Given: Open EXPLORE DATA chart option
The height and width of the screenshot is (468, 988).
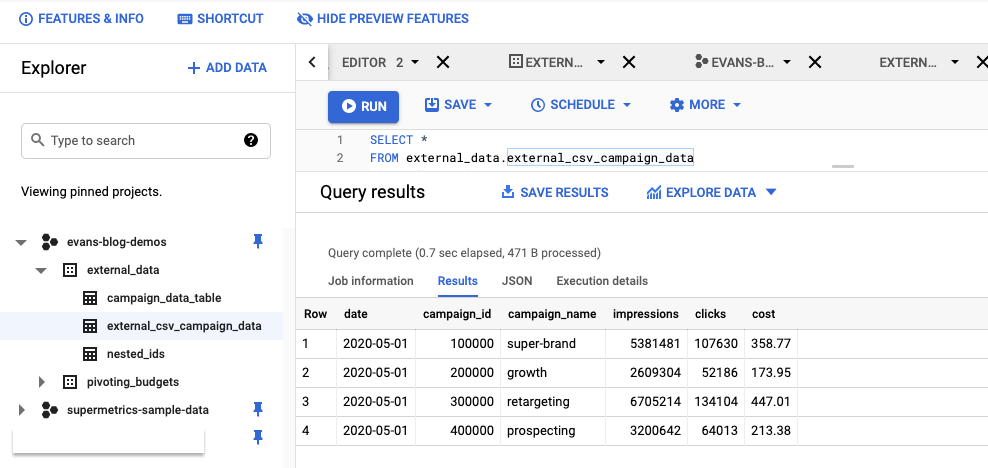Looking at the screenshot, I should [x=710, y=192].
